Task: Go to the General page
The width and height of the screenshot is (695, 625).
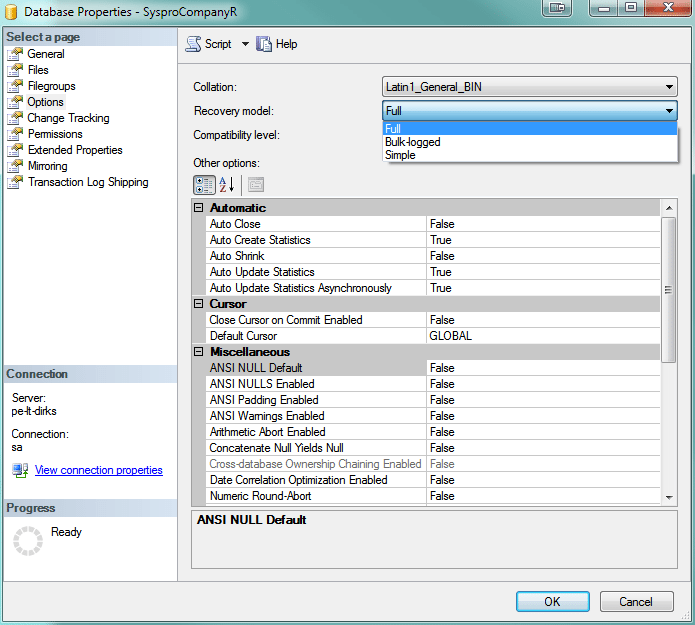Action: click(46, 54)
